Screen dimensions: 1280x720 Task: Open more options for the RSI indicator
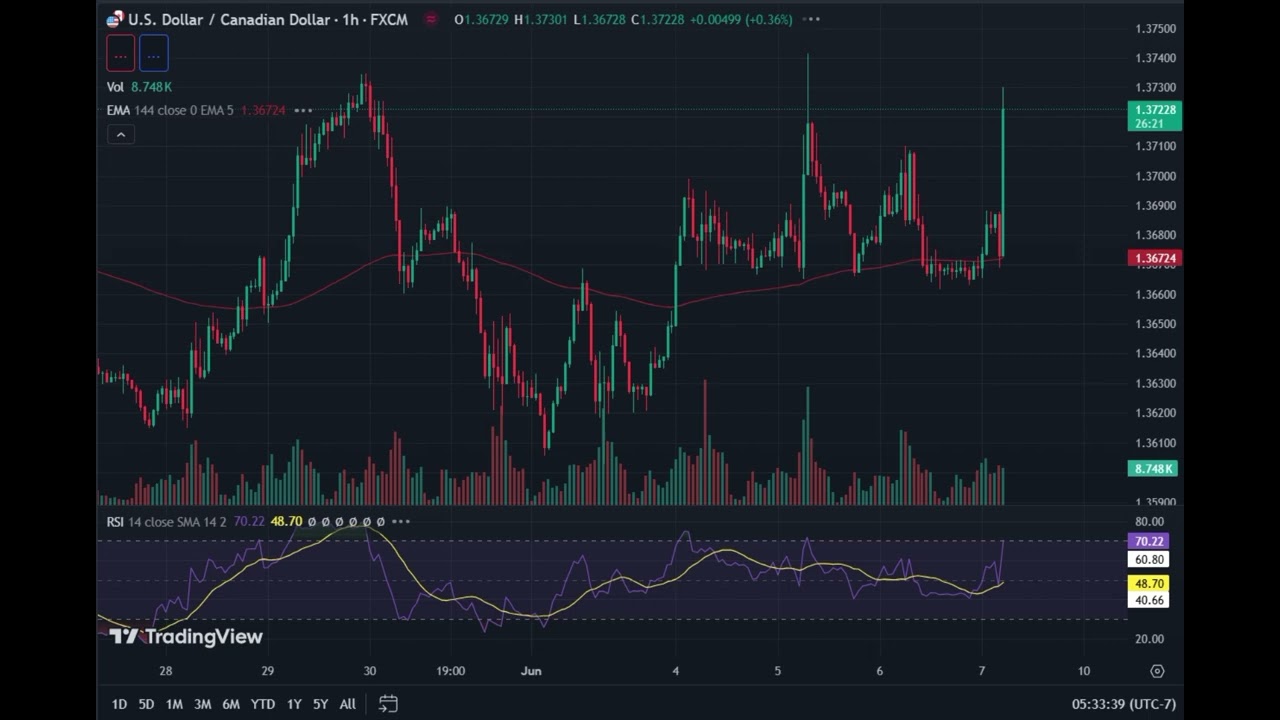point(401,522)
